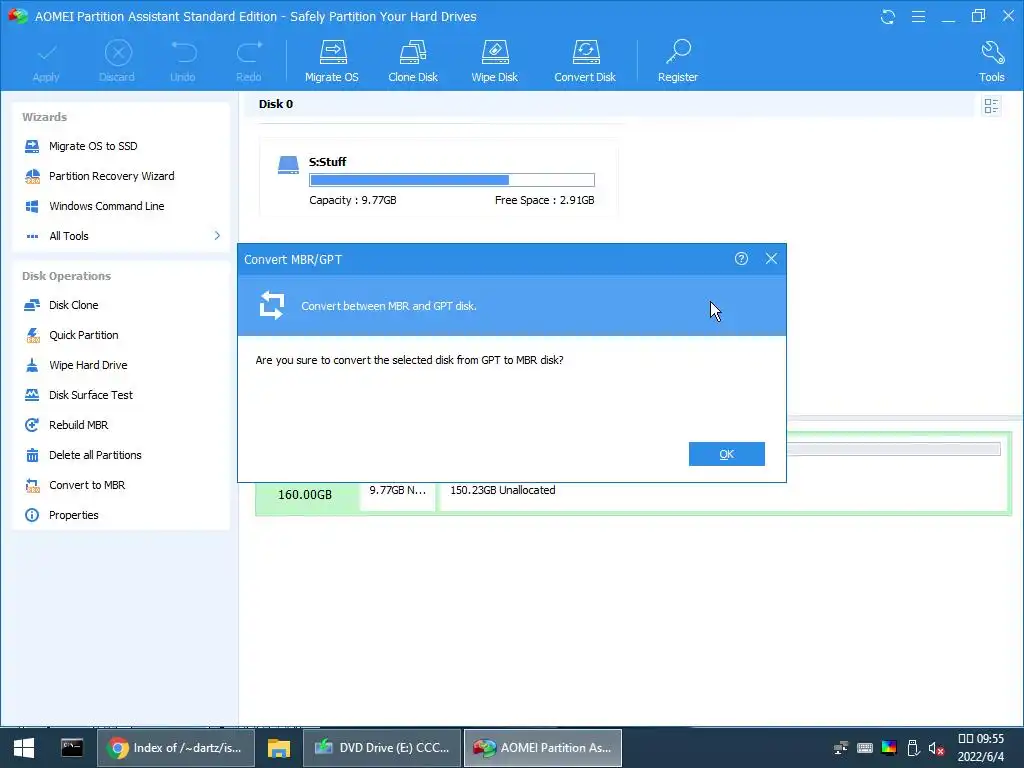Click the Undo arrow icon
Viewport: 1024px width, 768px height.
183,52
